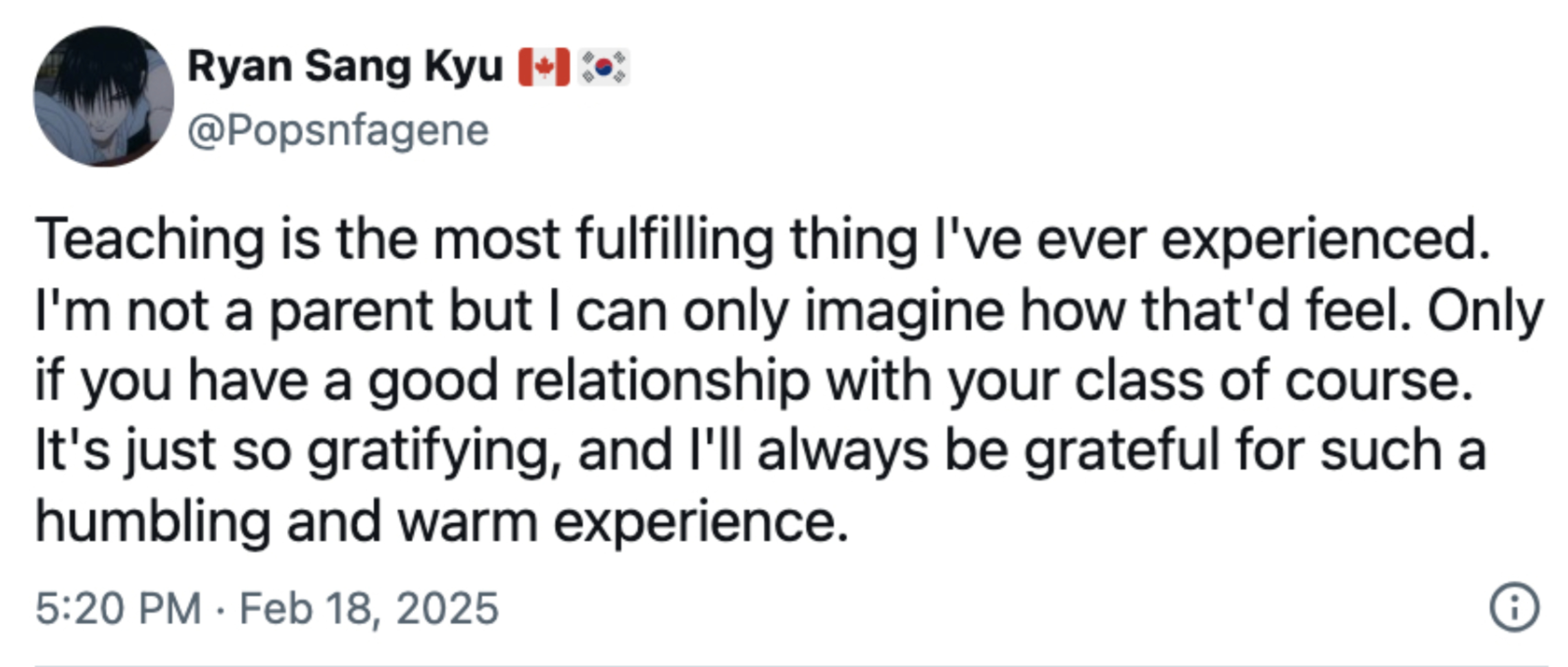
Task: Click the Feb 18, 2025 date
Action: click(369, 608)
